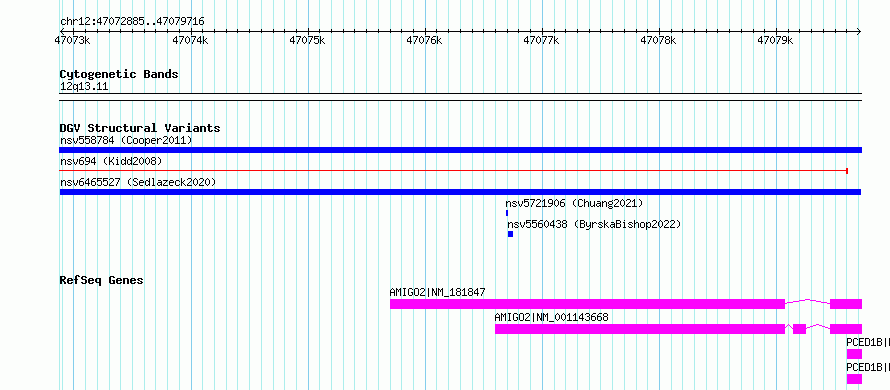Click the 47077k ruler tick label
This screenshot has height=390, width=890.
pos(541,40)
